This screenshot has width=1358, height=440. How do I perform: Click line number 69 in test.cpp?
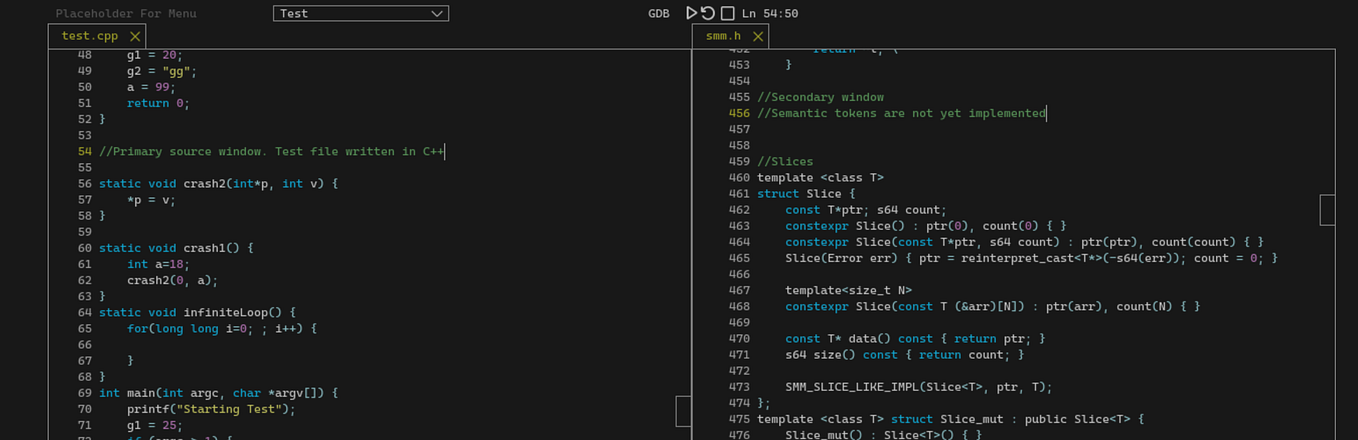tap(84, 393)
